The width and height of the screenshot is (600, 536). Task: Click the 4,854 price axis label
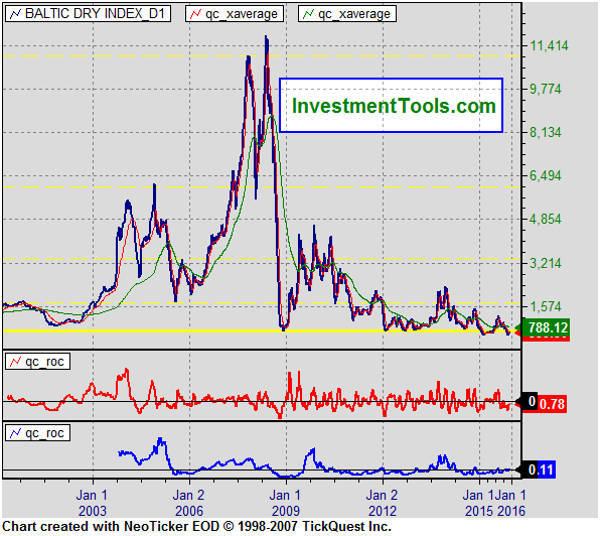549,220
